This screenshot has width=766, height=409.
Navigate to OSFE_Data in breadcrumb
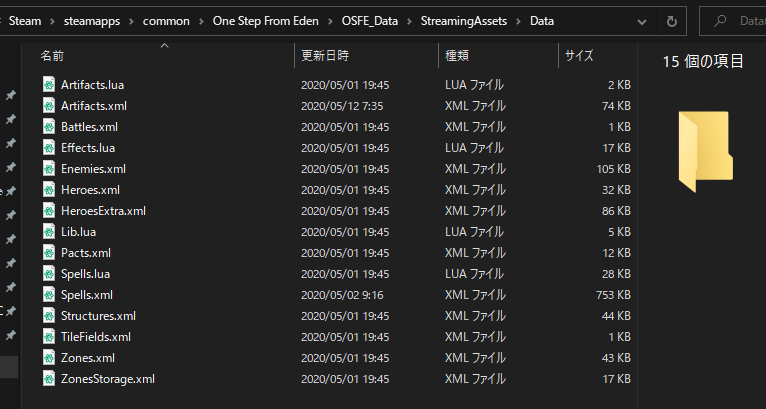coord(370,22)
